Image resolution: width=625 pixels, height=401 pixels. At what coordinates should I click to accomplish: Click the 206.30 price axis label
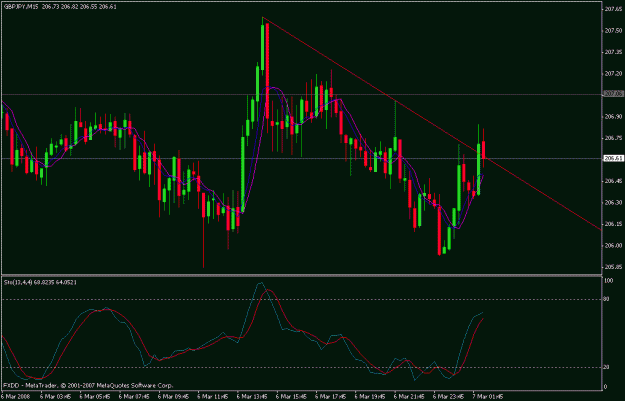pyautogui.click(x=613, y=202)
